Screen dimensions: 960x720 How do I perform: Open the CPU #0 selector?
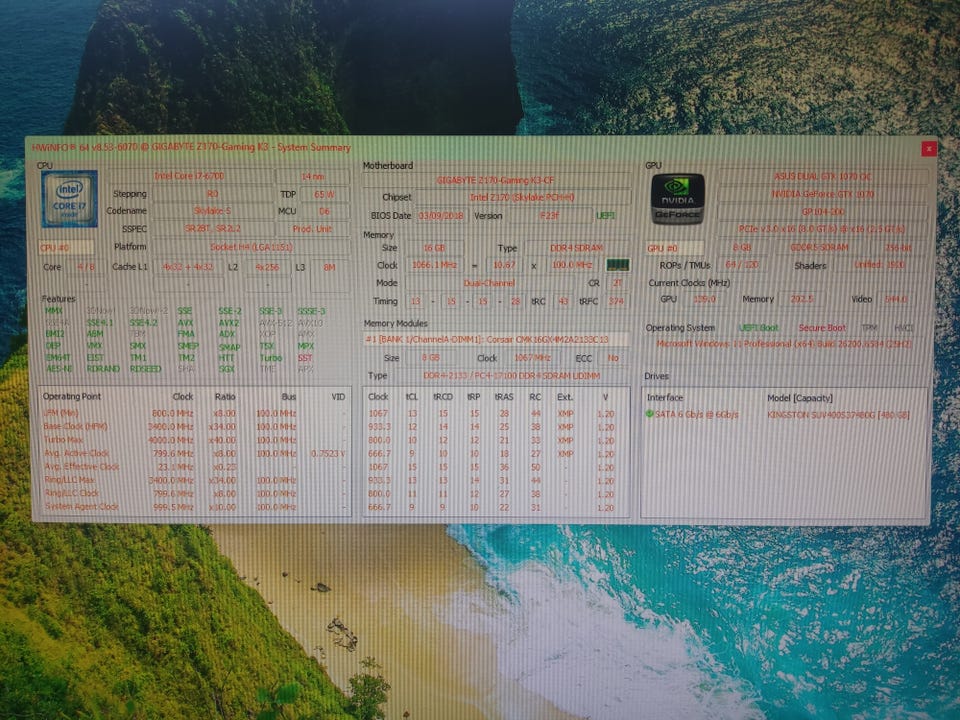(66, 247)
